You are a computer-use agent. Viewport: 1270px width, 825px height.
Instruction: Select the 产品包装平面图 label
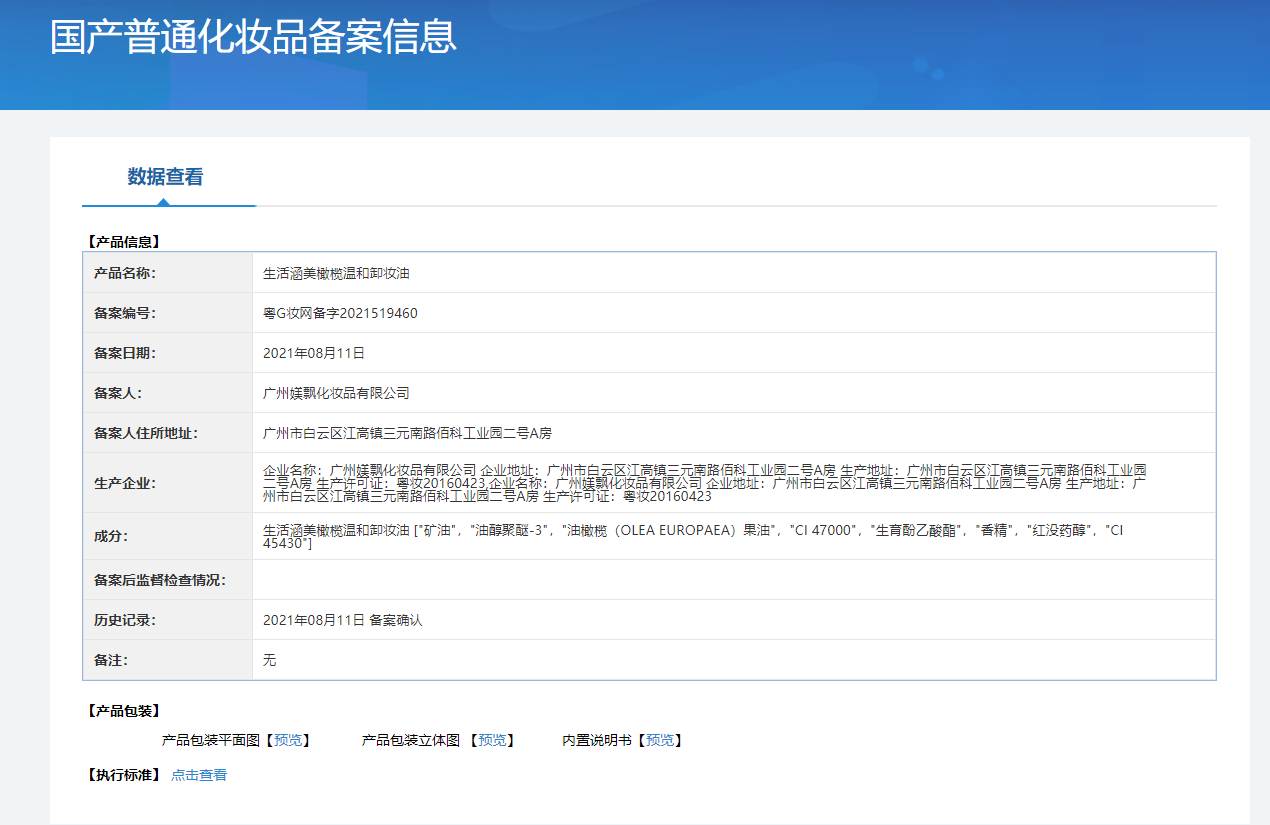pyautogui.click(x=211, y=740)
